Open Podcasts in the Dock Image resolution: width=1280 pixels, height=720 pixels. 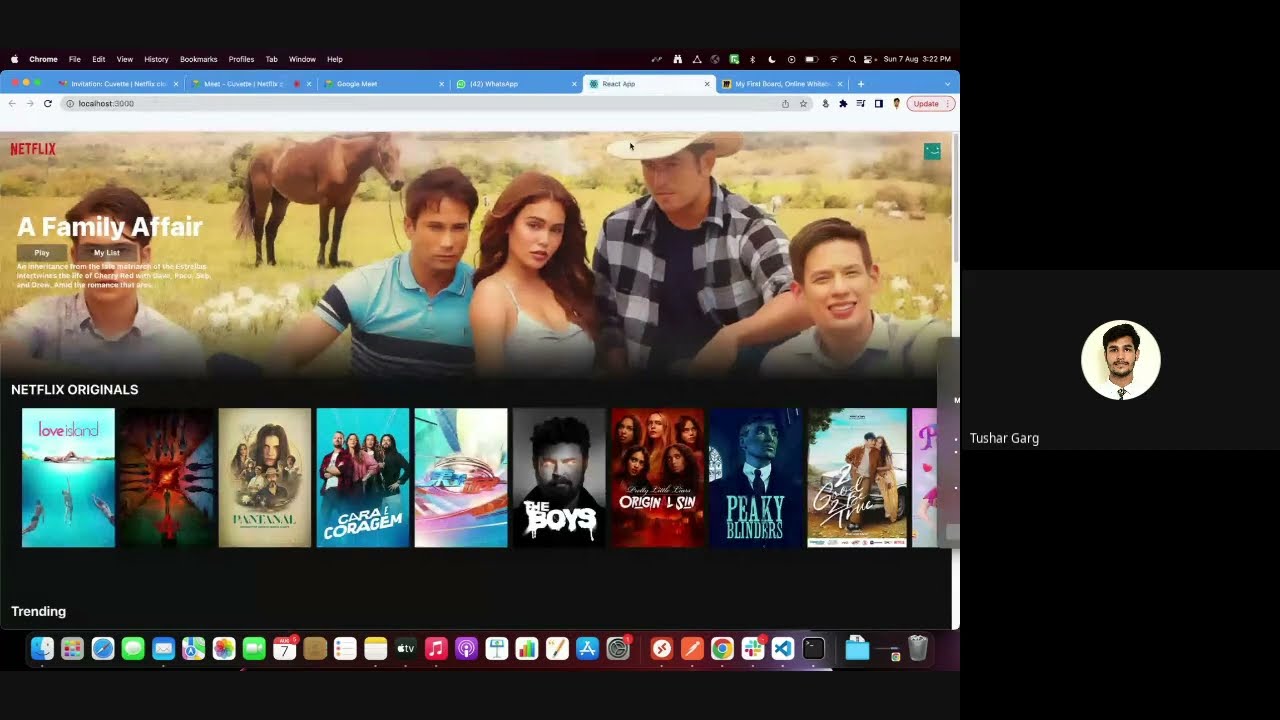[x=466, y=649]
